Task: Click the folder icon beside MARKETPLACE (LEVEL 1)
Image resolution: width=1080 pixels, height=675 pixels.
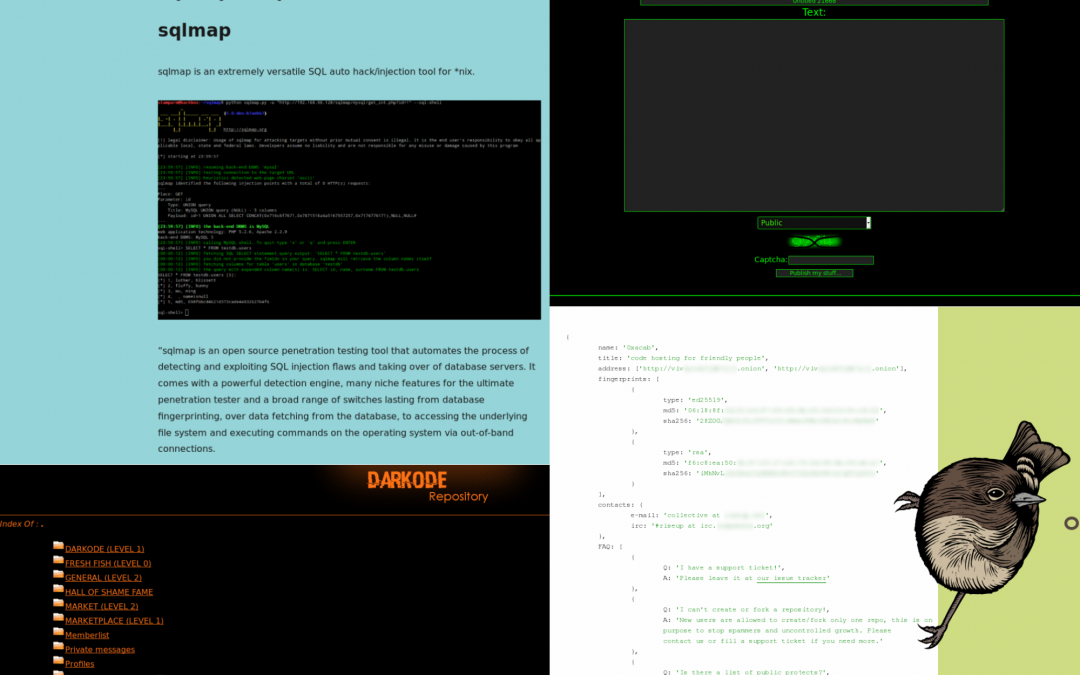Action: click(x=59, y=619)
